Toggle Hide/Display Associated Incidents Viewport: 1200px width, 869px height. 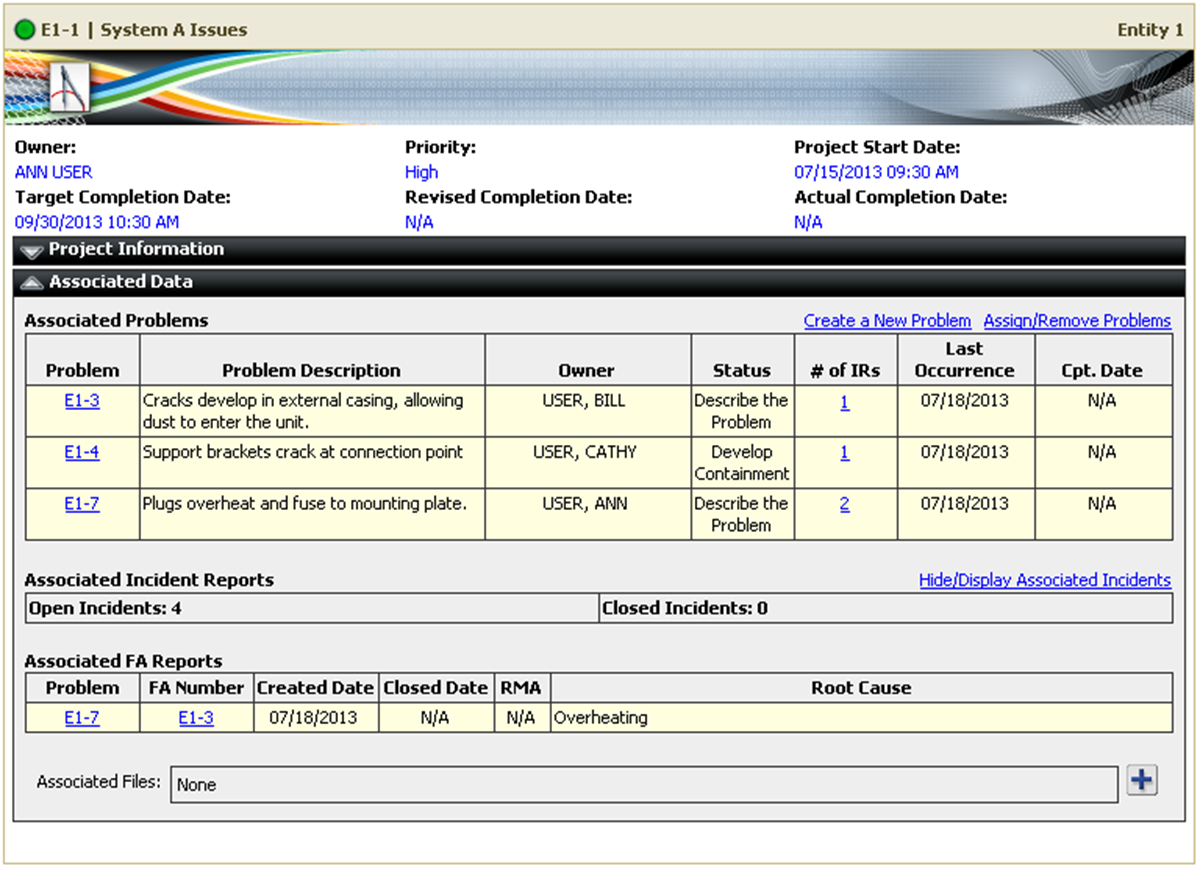pos(1044,580)
